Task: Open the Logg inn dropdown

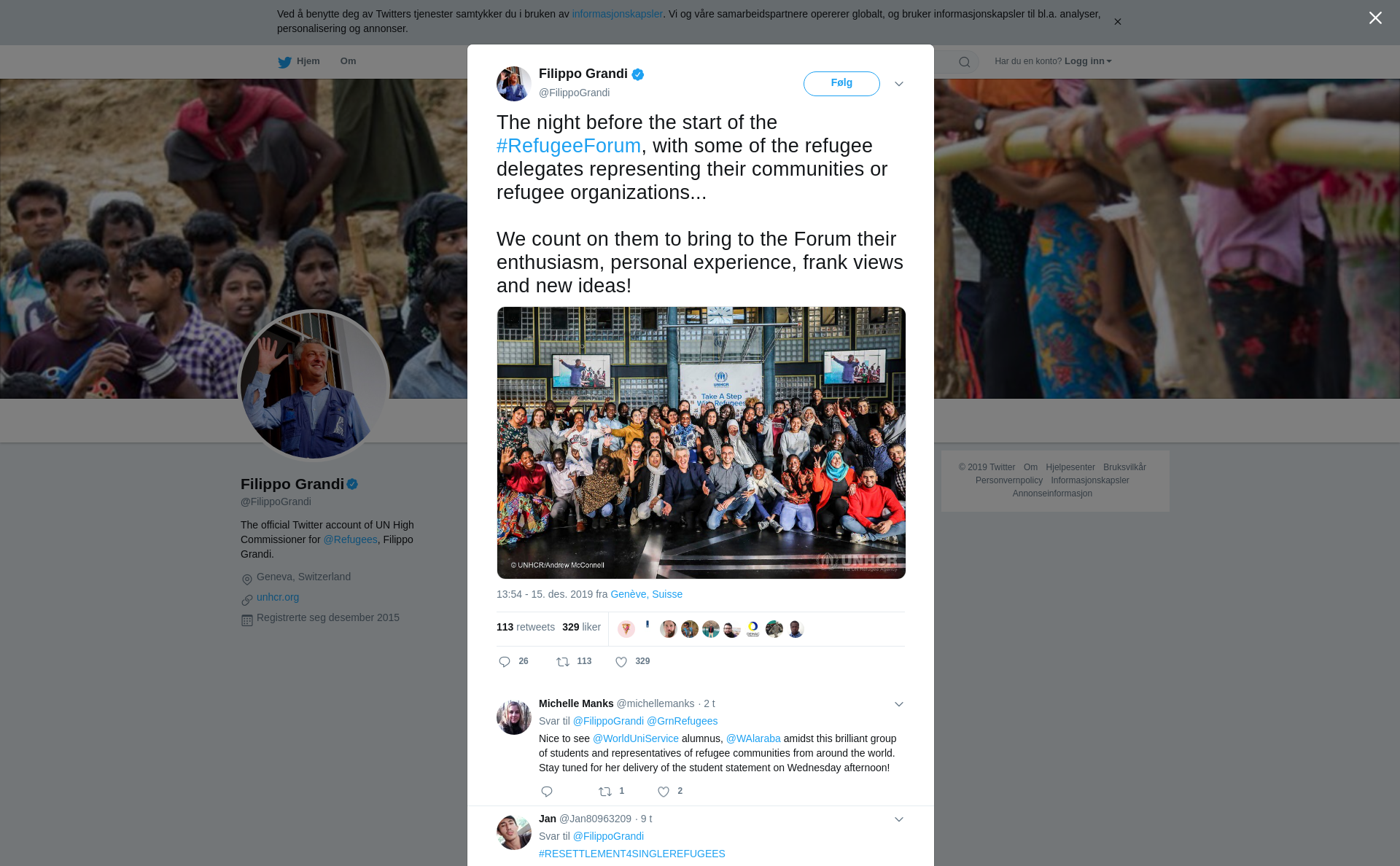Action: [1088, 61]
